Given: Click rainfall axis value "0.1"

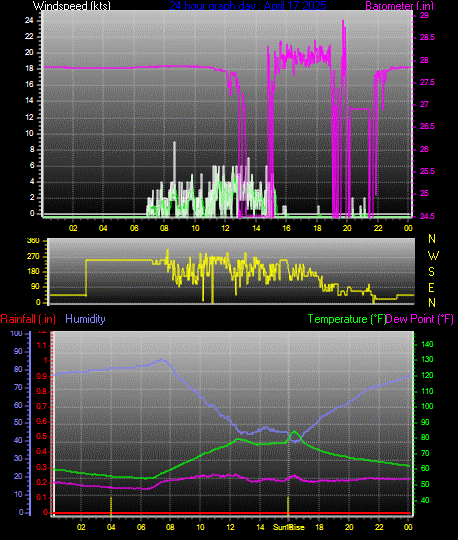Looking at the screenshot, I should pos(41,497).
